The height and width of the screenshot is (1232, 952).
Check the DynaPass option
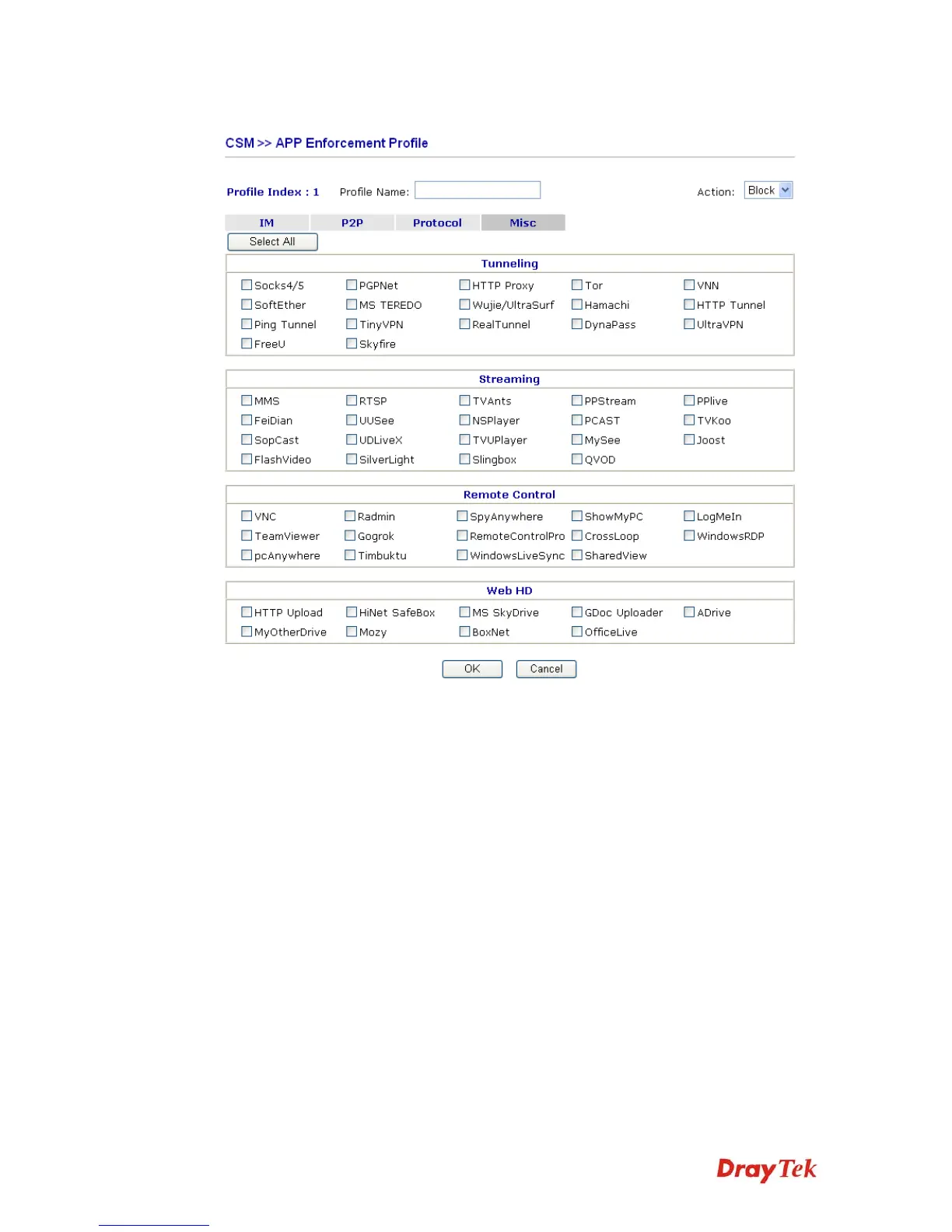click(577, 324)
